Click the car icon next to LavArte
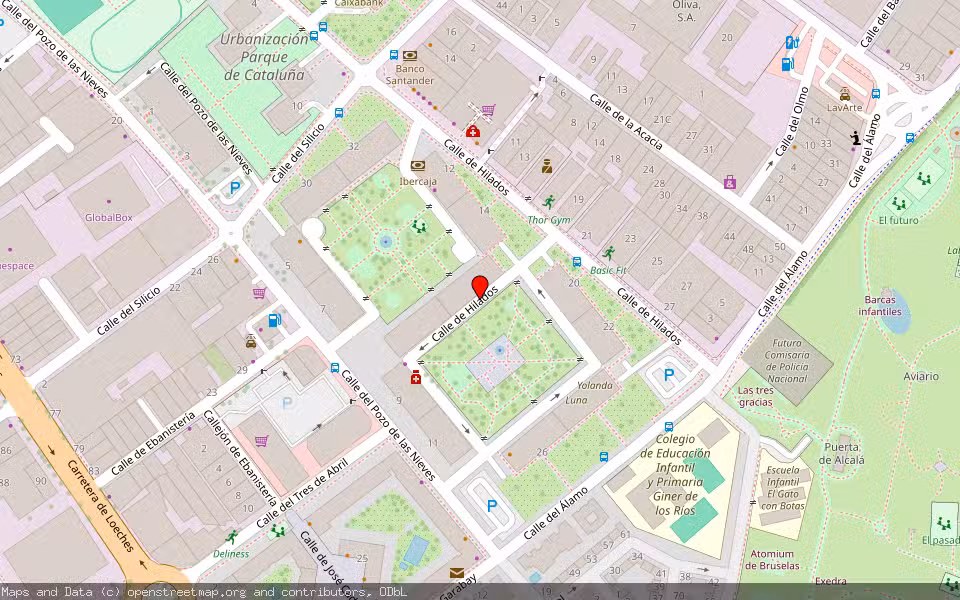Viewport: 960px width, 600px height. (844, 94)
